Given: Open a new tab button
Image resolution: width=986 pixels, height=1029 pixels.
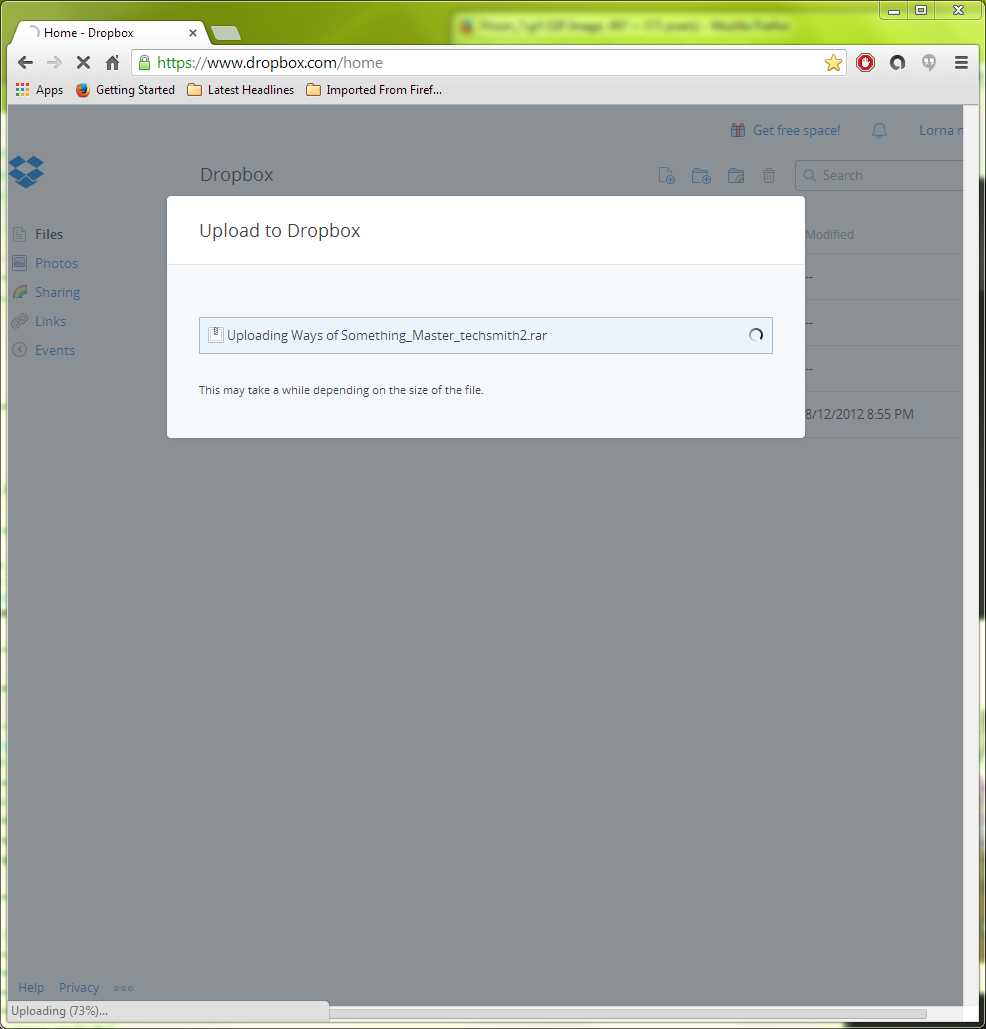Looking at the screenshot, I should tap(226, 33).
